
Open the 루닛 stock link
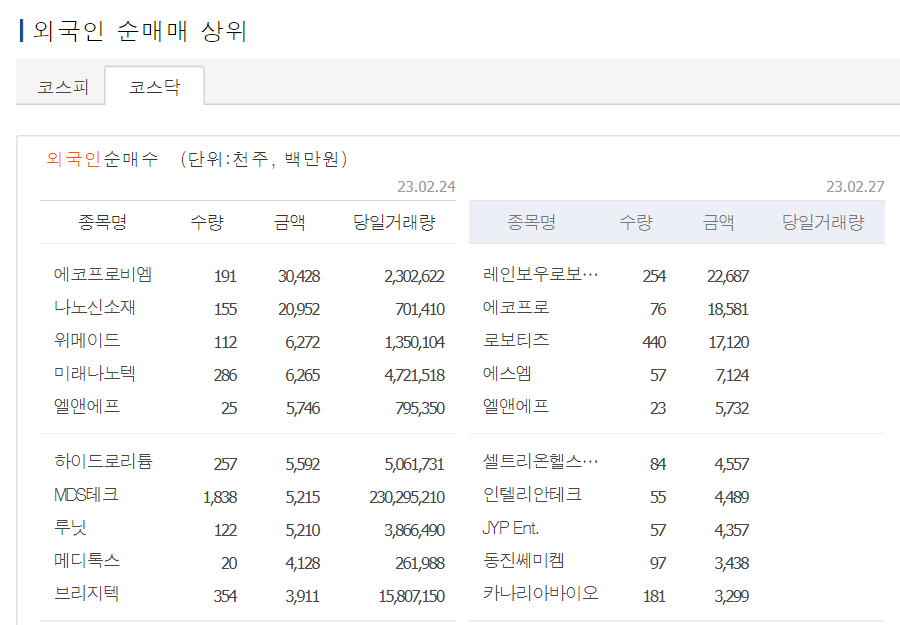70,528
